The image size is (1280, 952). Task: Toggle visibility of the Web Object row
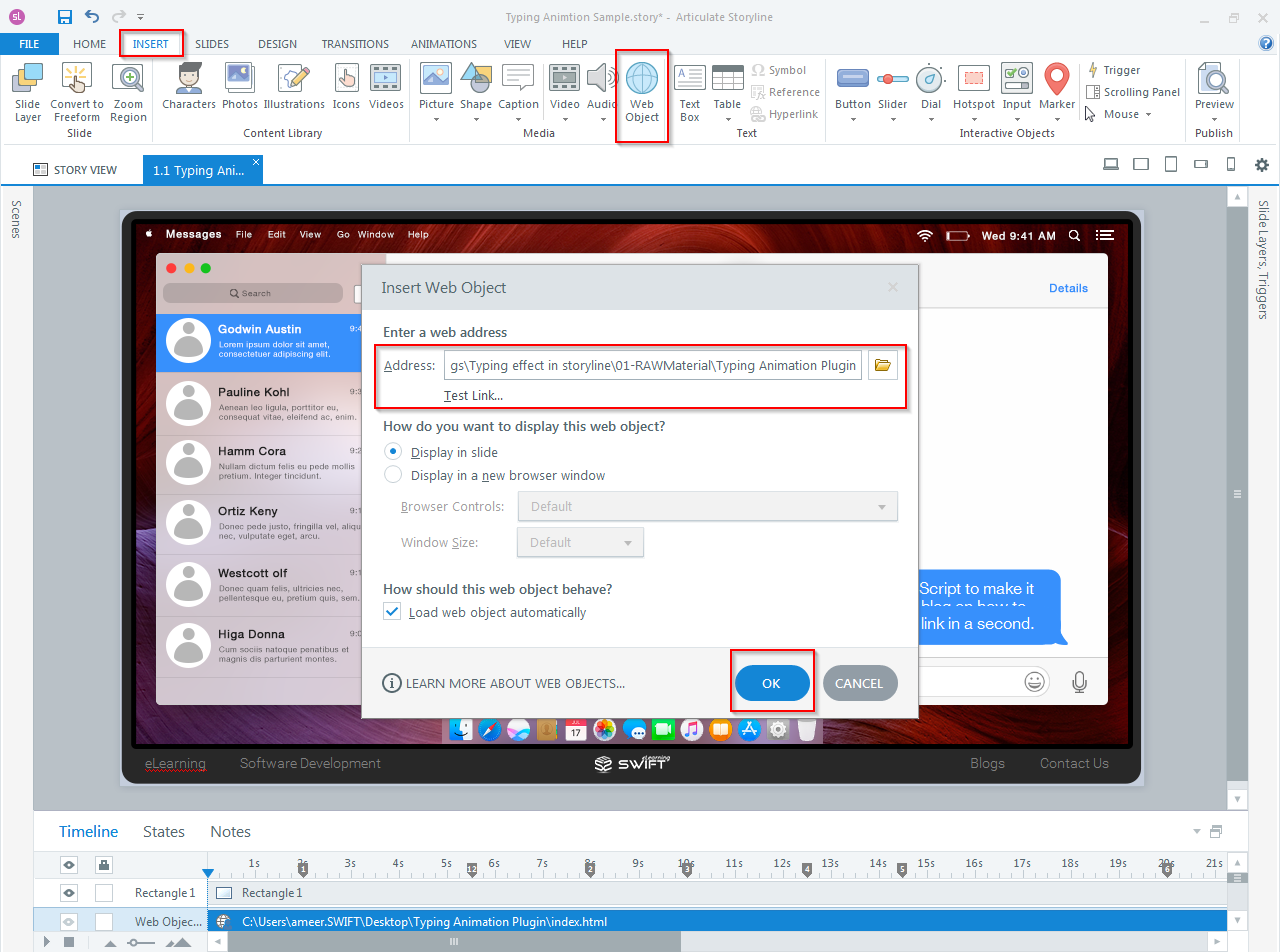tap(69, 921)
